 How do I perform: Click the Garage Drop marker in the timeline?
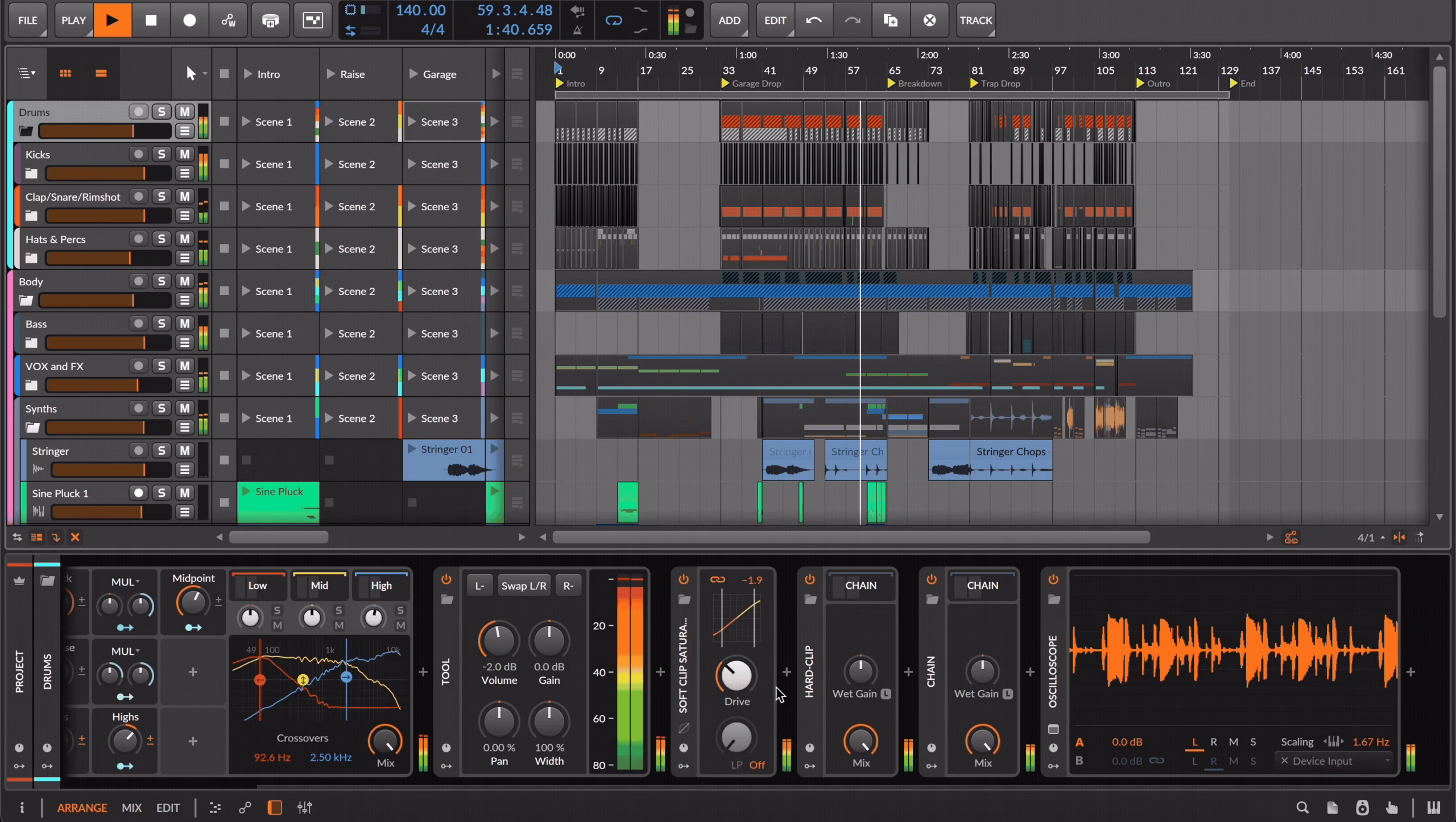click(750, 83)
